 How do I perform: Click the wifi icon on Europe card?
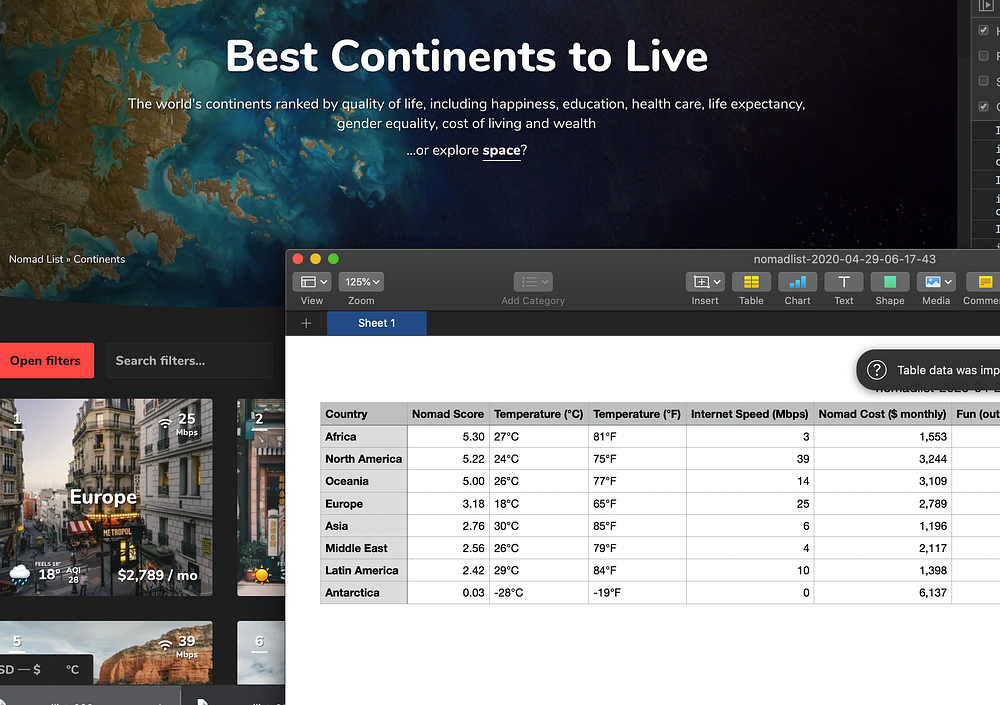(165, 422)
